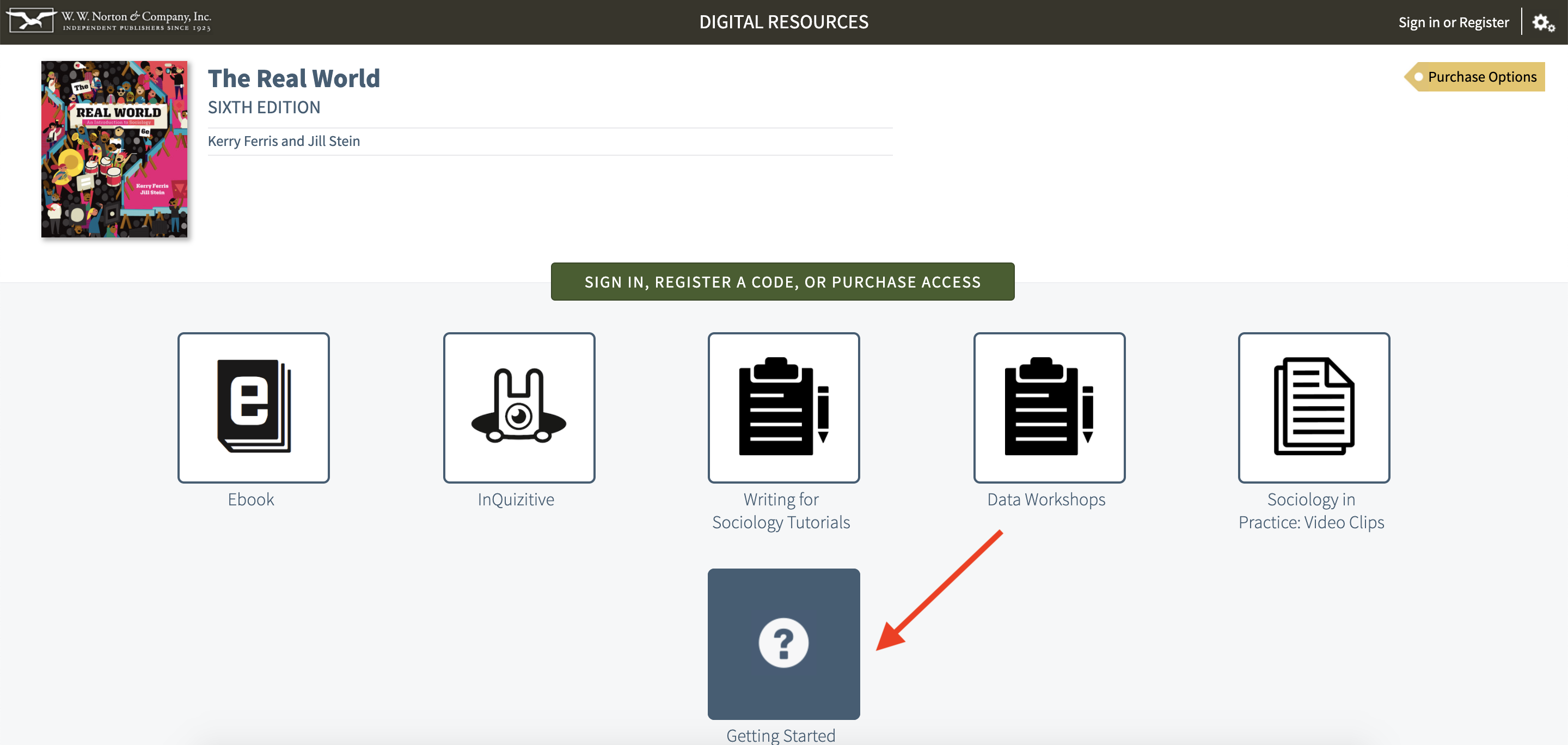1568x745 pixels.
Task: Click Sign in or Register link
Action: click(1453, 22)
